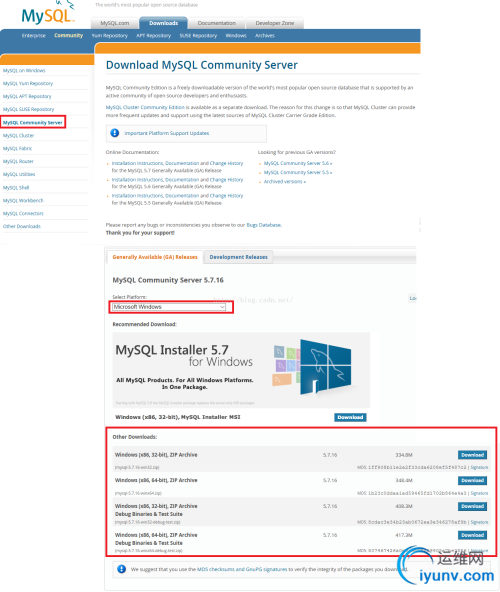500x592 pixels.
Task: Open MySQL Fabric in the sidebar
Action: tap(17, 148)
